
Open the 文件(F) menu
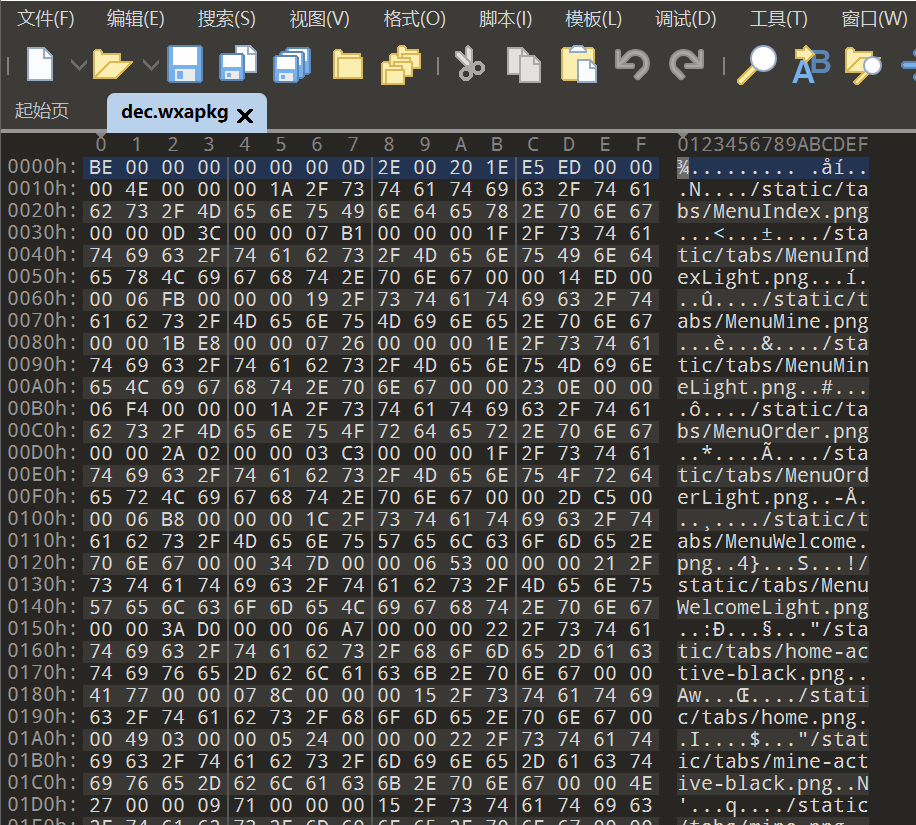46,19
